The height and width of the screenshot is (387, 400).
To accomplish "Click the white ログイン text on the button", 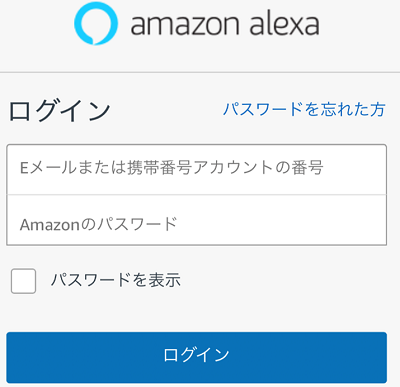I will [x=196, y=354].
